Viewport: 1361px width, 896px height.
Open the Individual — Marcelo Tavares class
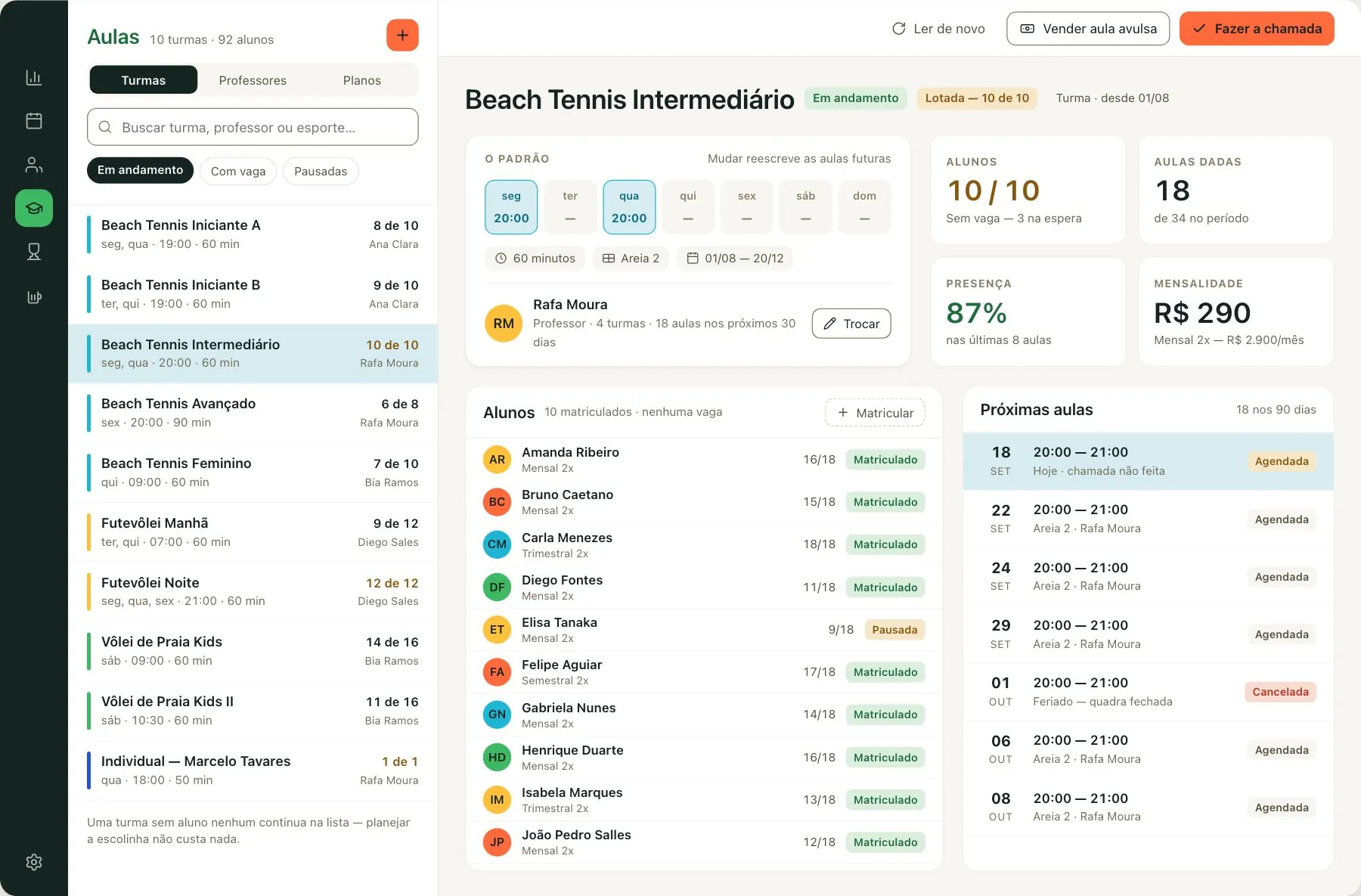click(253, 770)
